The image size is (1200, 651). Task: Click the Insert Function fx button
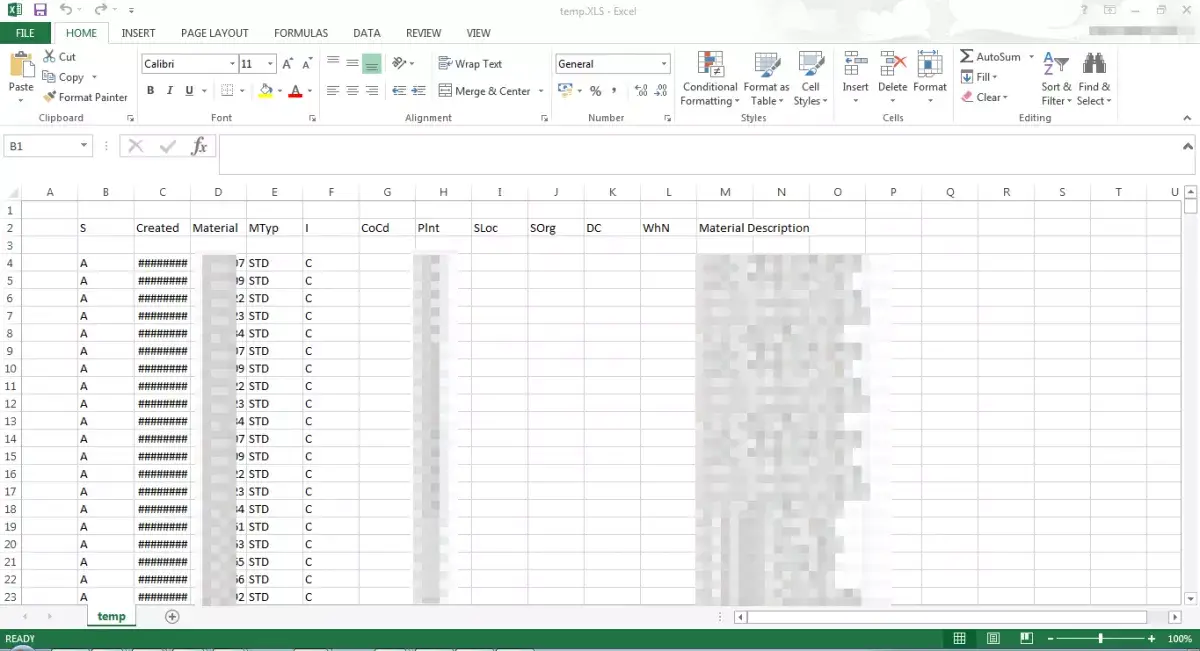pos(199,146)
